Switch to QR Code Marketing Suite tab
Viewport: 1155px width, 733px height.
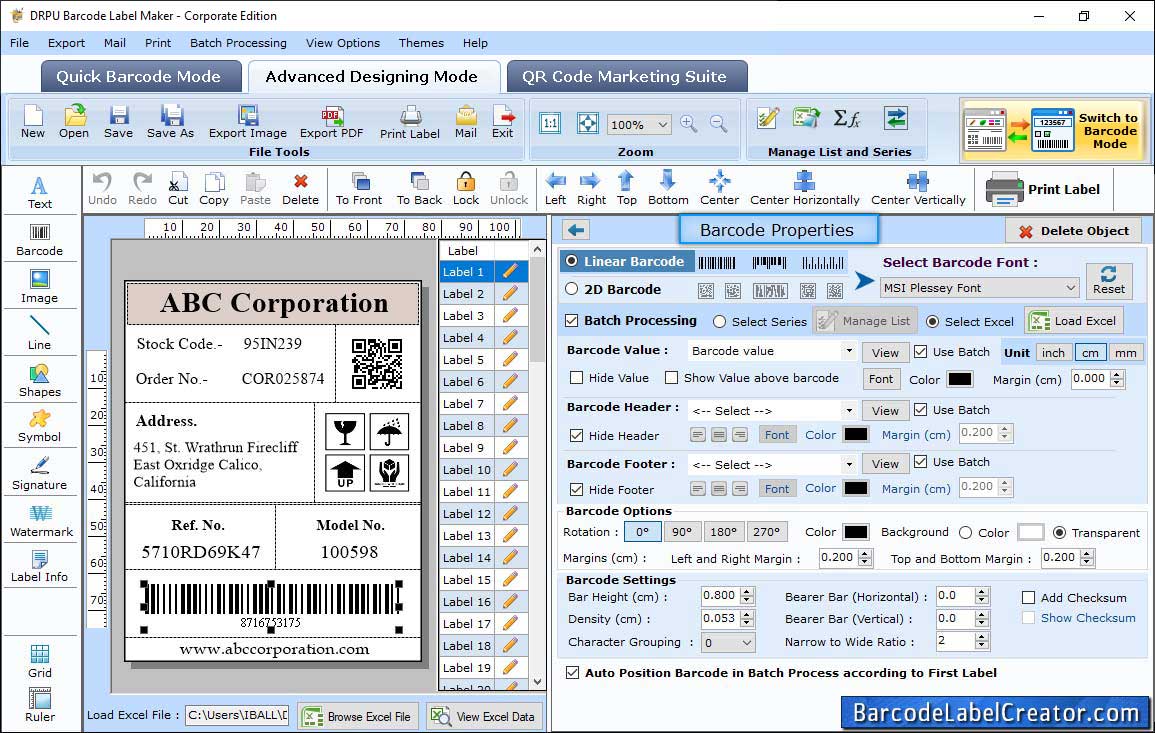[625, 77]
